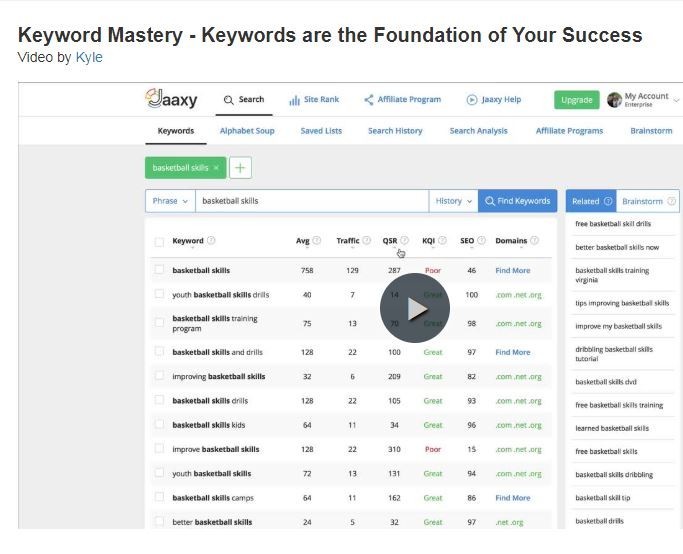Image resolution: width=683 pixels, height=554 pixels.
Task: Check the improving basketball skills row
Action: [x=159, y=375]
